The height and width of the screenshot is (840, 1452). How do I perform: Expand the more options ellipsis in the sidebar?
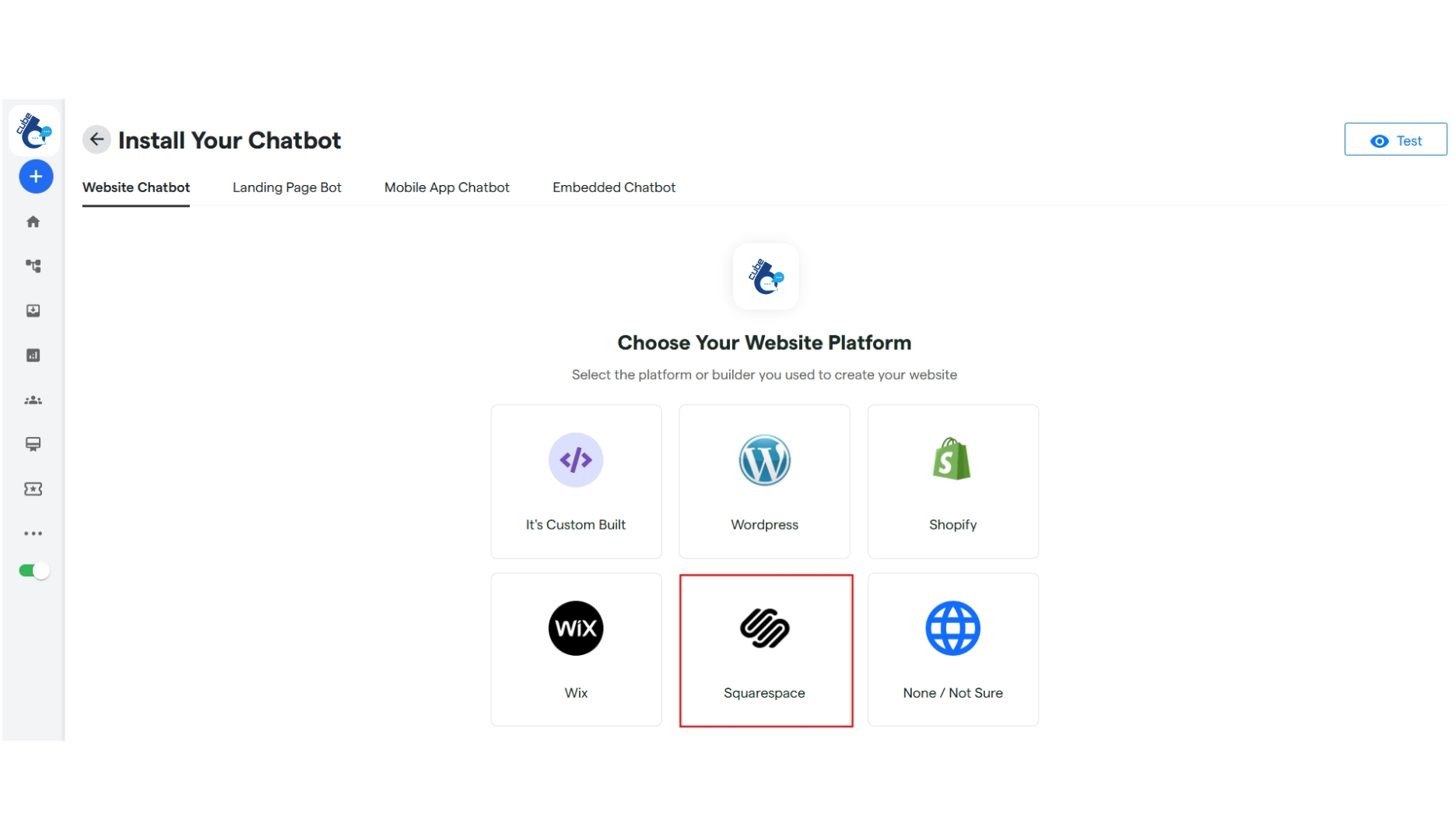click(x=33, y=533)
